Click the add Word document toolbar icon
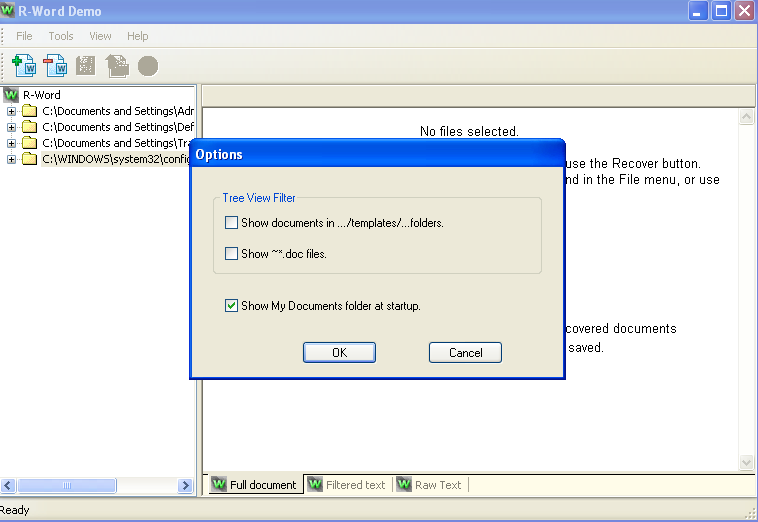Viewport: 758px width, 522px height. click(24, 66)
